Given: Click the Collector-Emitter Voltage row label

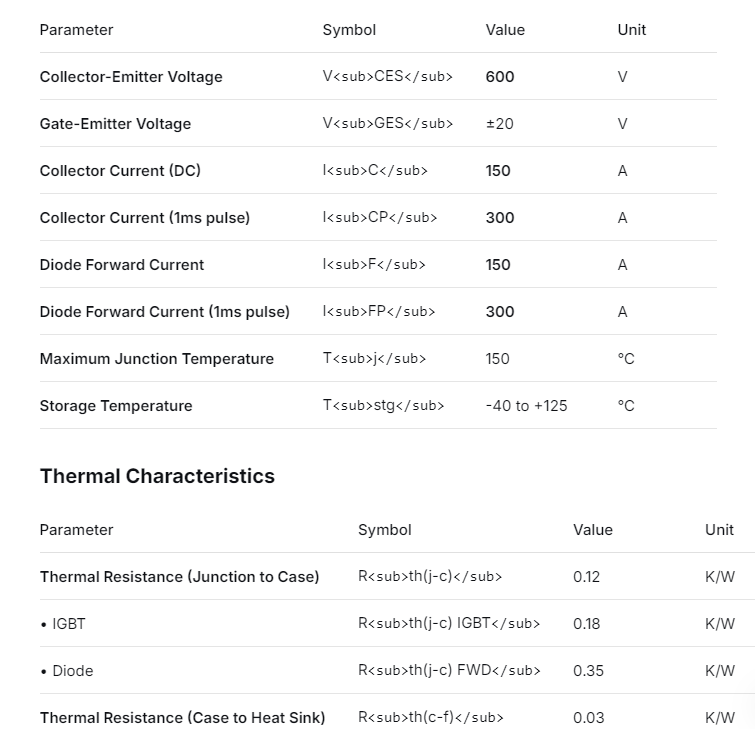Looking at the screenshot, I should 131,77.
